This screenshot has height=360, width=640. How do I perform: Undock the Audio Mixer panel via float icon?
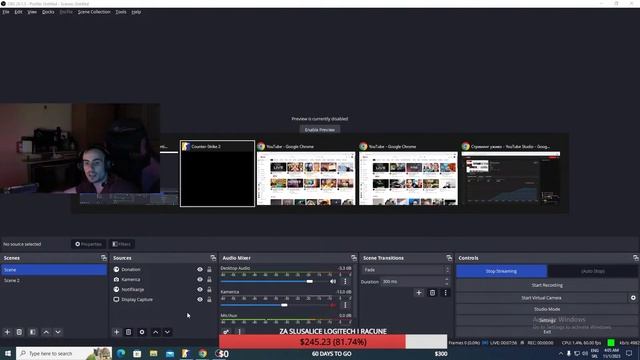click(353, 258)
